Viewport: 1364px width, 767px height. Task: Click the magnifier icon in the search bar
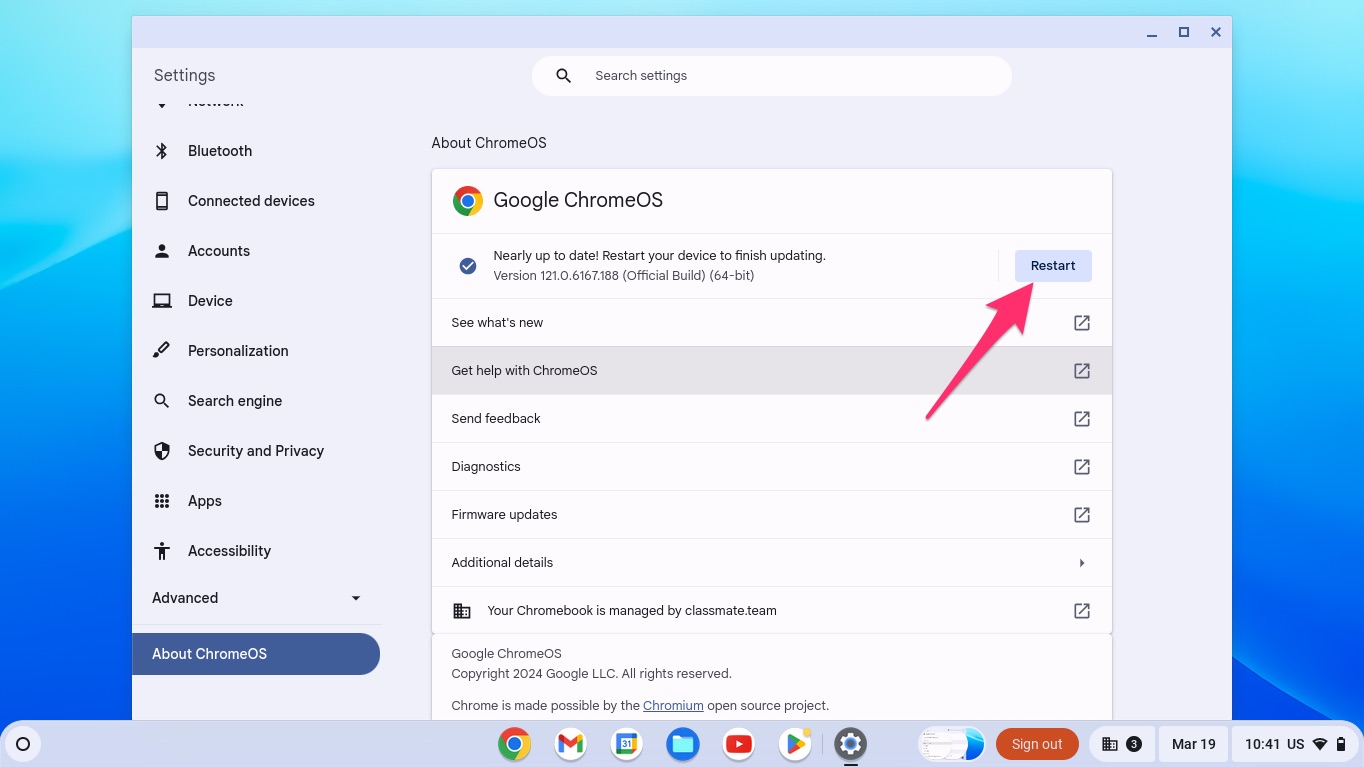pyautogui.click(x=563, y=76)
